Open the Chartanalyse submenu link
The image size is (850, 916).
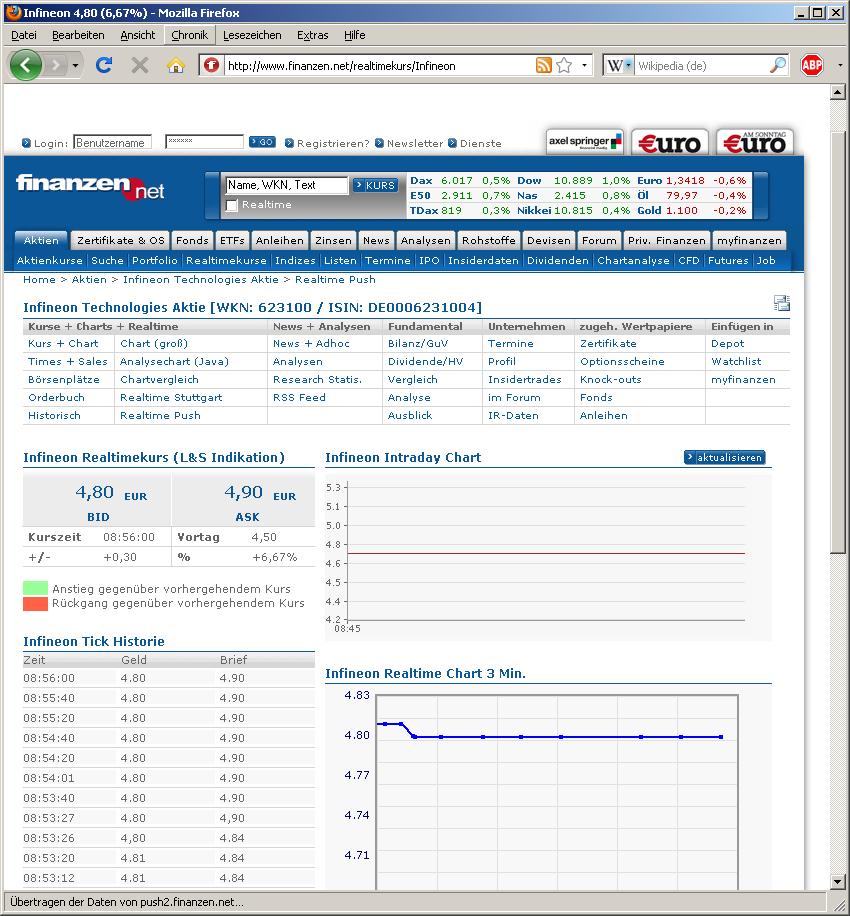point(633,261)
